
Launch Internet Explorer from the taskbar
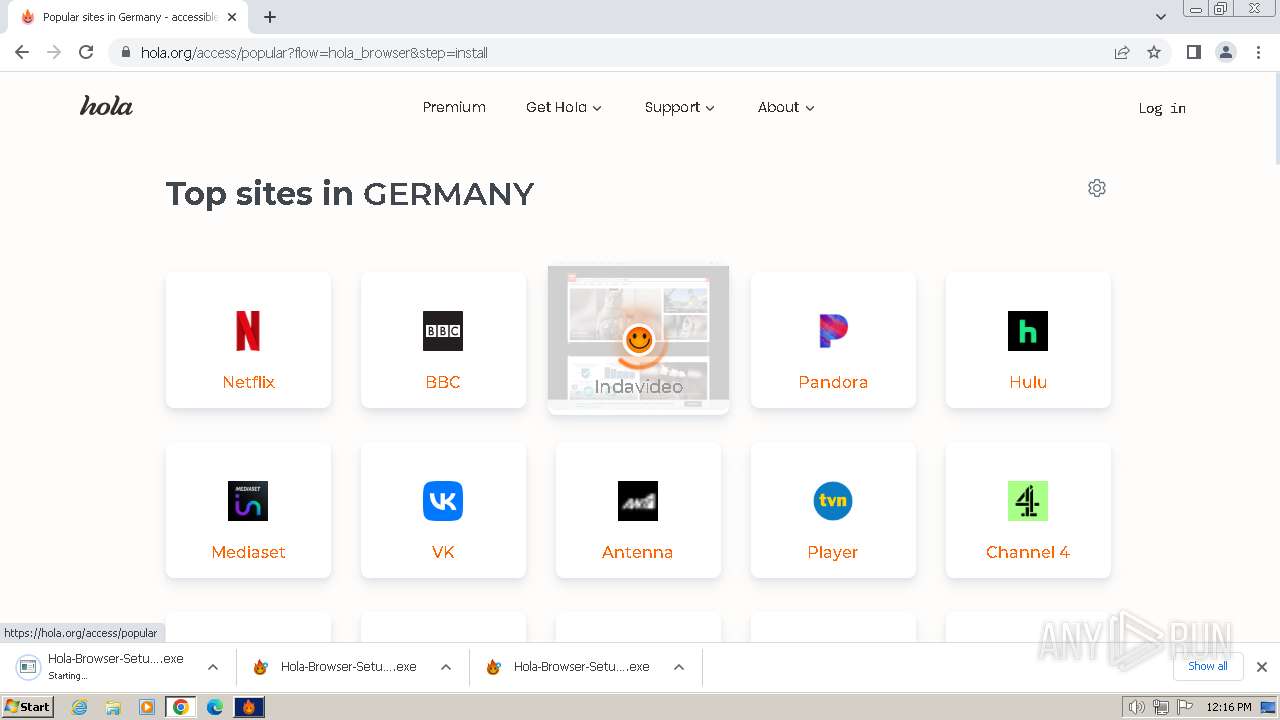80,707
